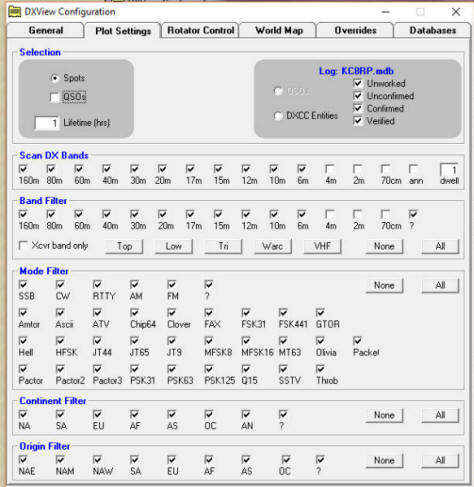The height and width of the screenshot is (487, 474).
Task: Toggle 6m in Band Filter
Action: click(x=302, y=214)
